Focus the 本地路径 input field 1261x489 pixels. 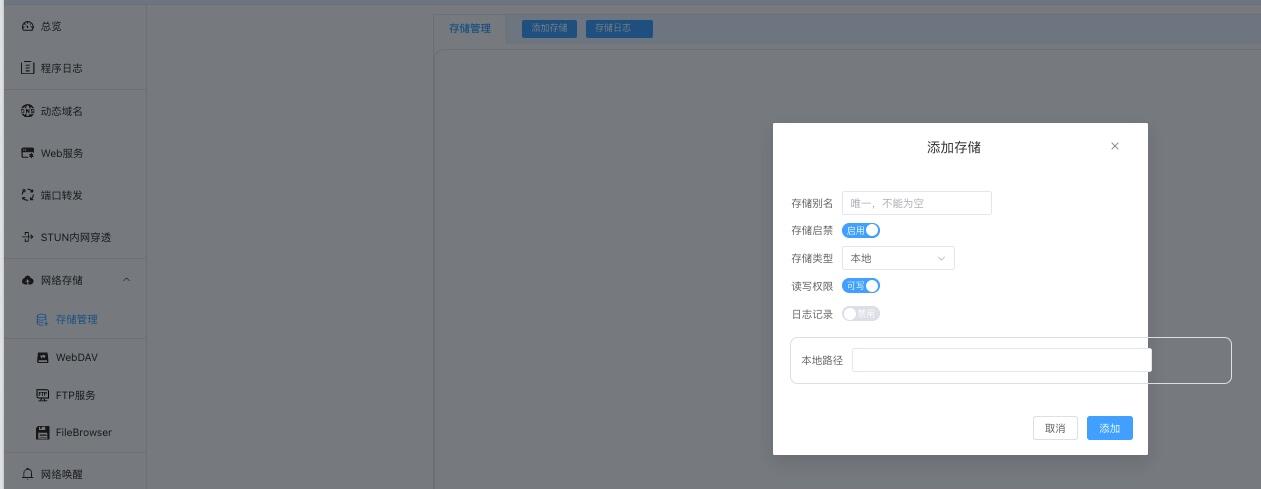pos(1002,360)
